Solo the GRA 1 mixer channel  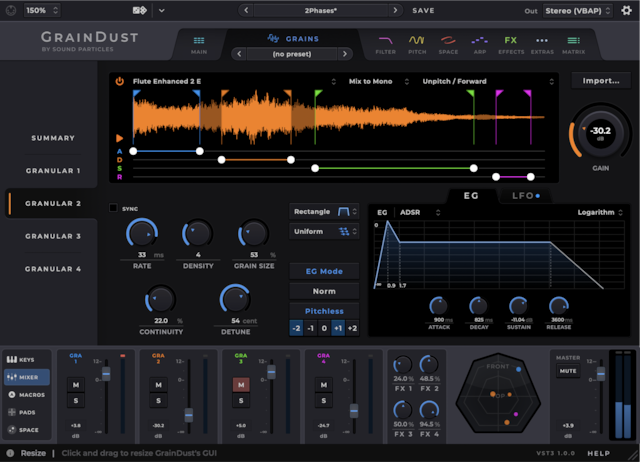pyautogui.click(x=75, y=401)
